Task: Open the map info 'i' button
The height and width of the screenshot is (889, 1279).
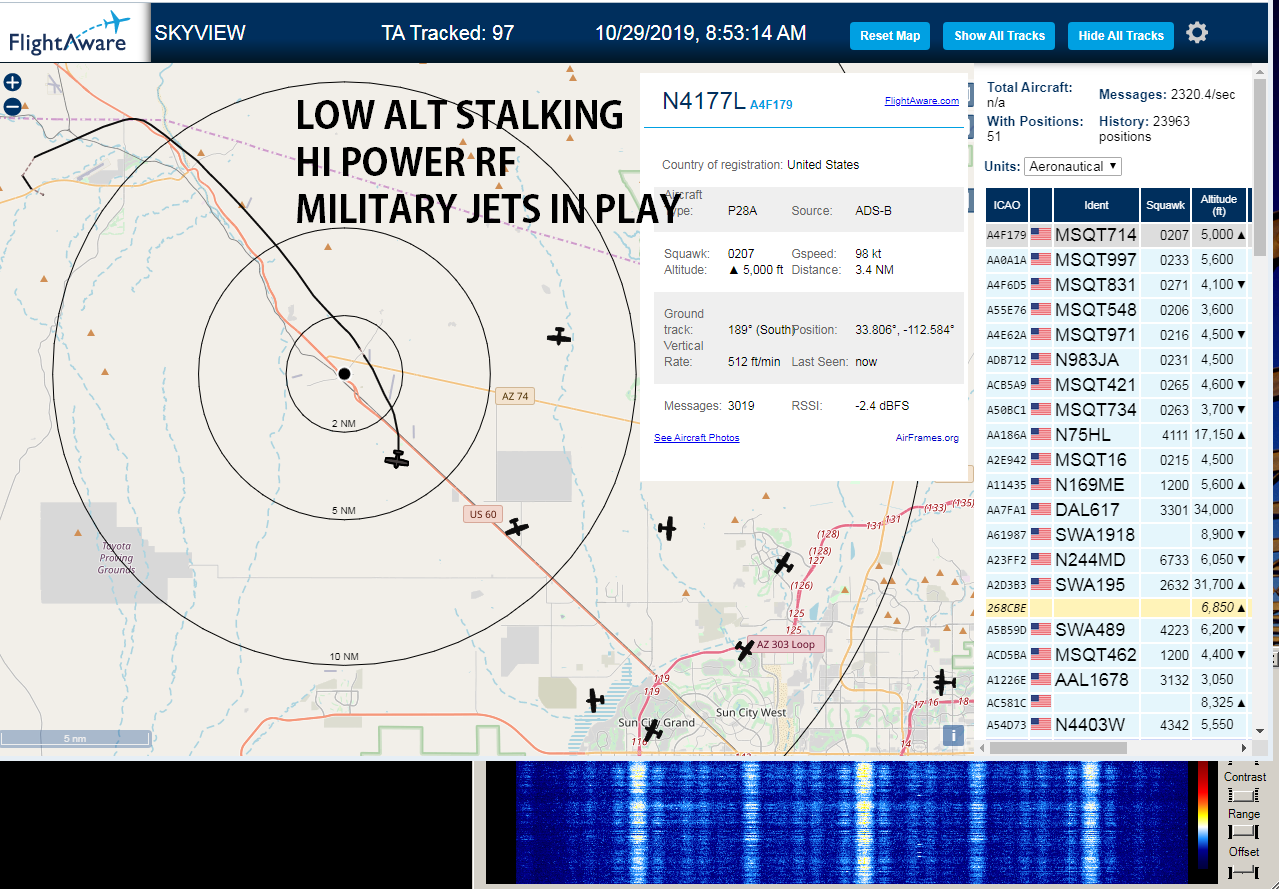Action: click(954, 736)
